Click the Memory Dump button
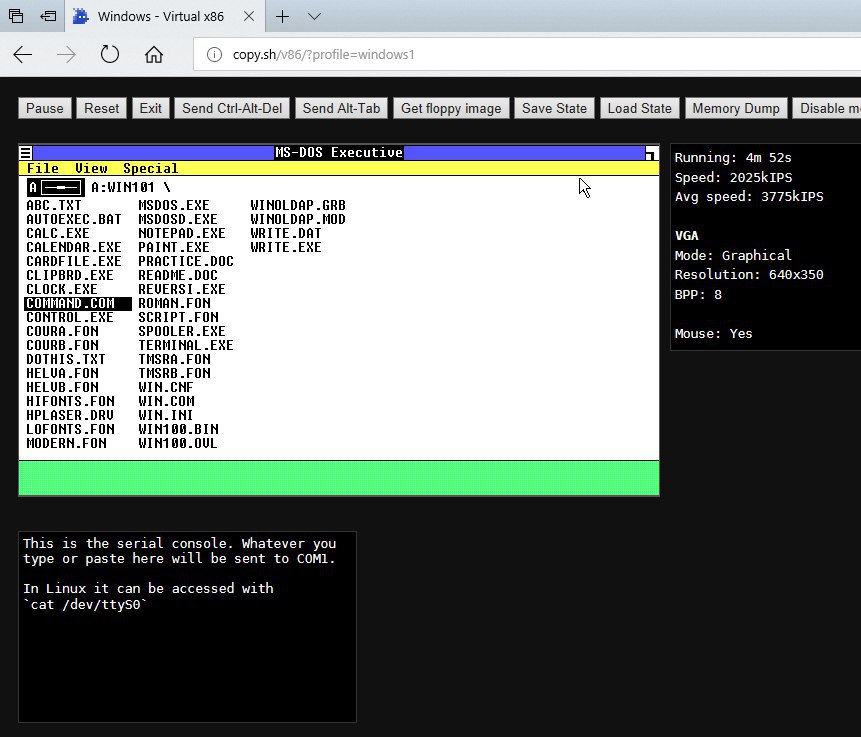The height and width of the screenshot is (737, 861). pos(736,108)
